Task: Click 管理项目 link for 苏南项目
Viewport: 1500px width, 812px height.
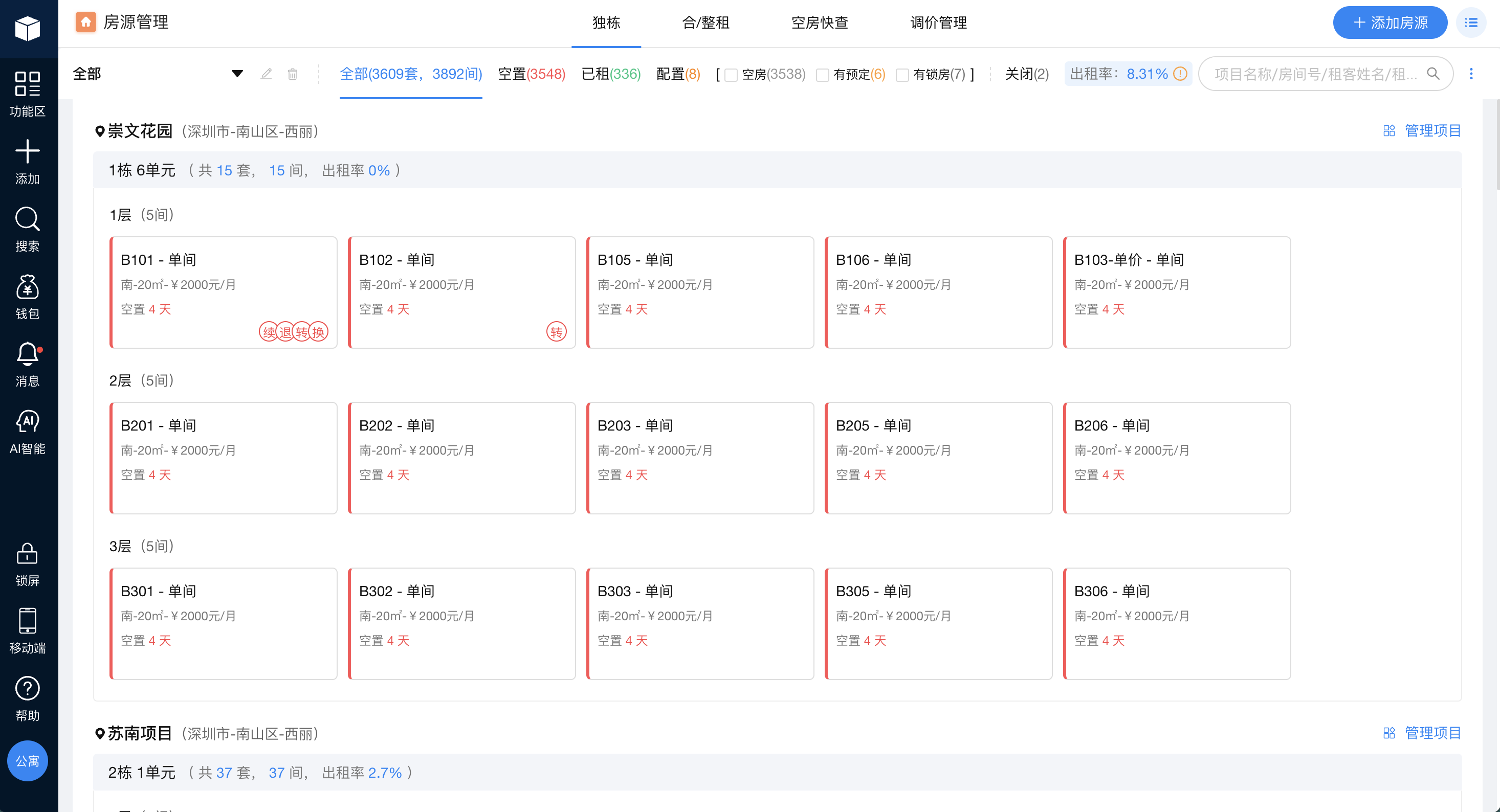Action: coord(1423,733)
